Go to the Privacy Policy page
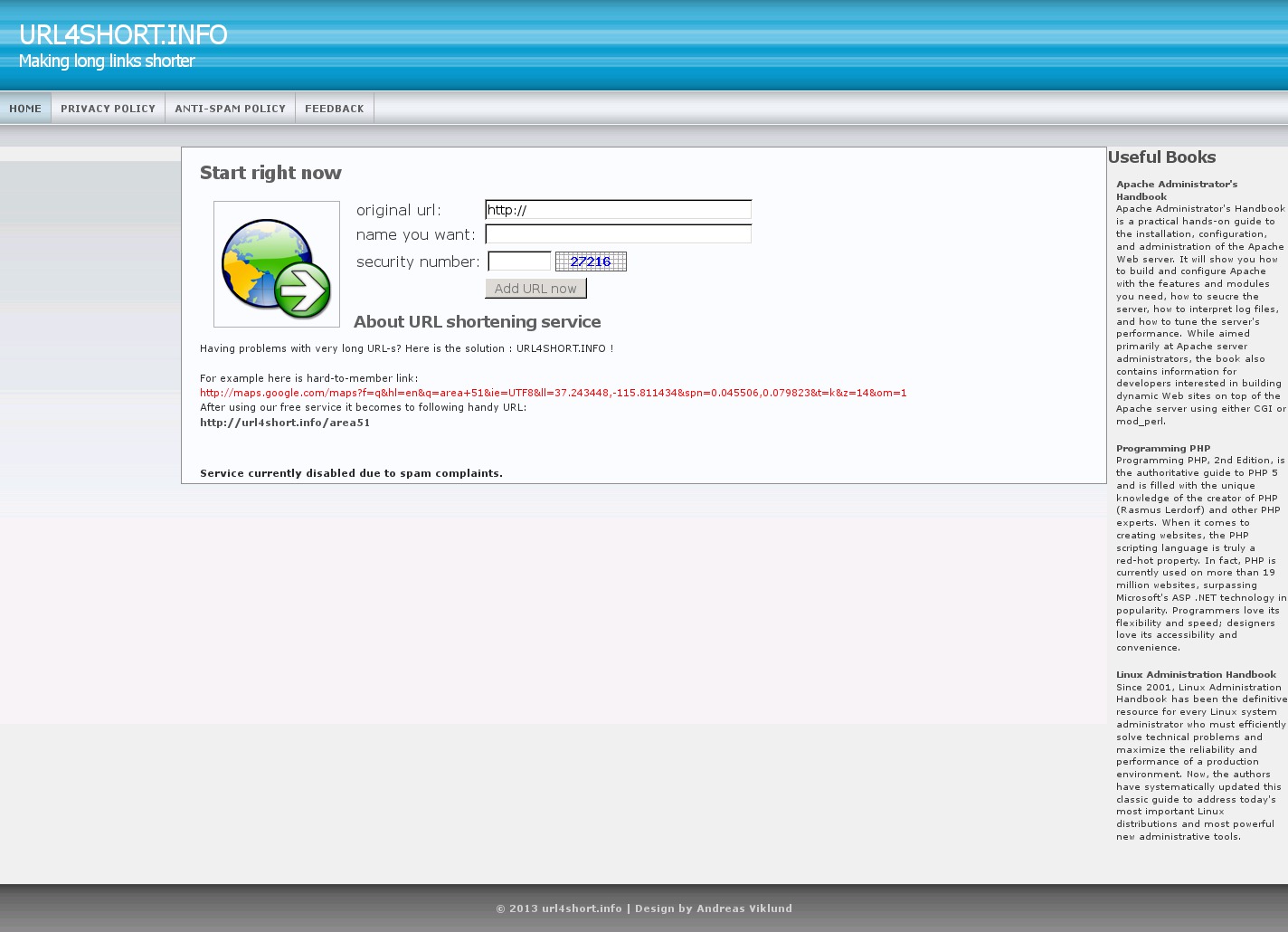 point(108,109)
